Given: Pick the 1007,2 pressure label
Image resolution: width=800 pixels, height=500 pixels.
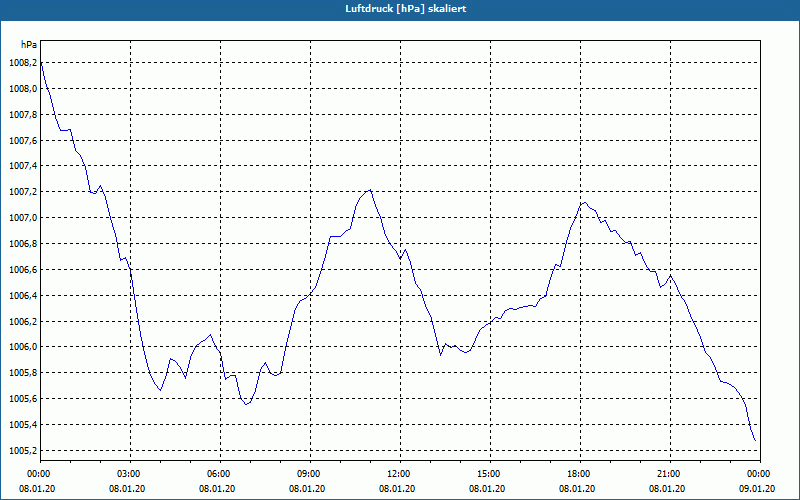Looking at the screenshot, I should coord(23,192).
